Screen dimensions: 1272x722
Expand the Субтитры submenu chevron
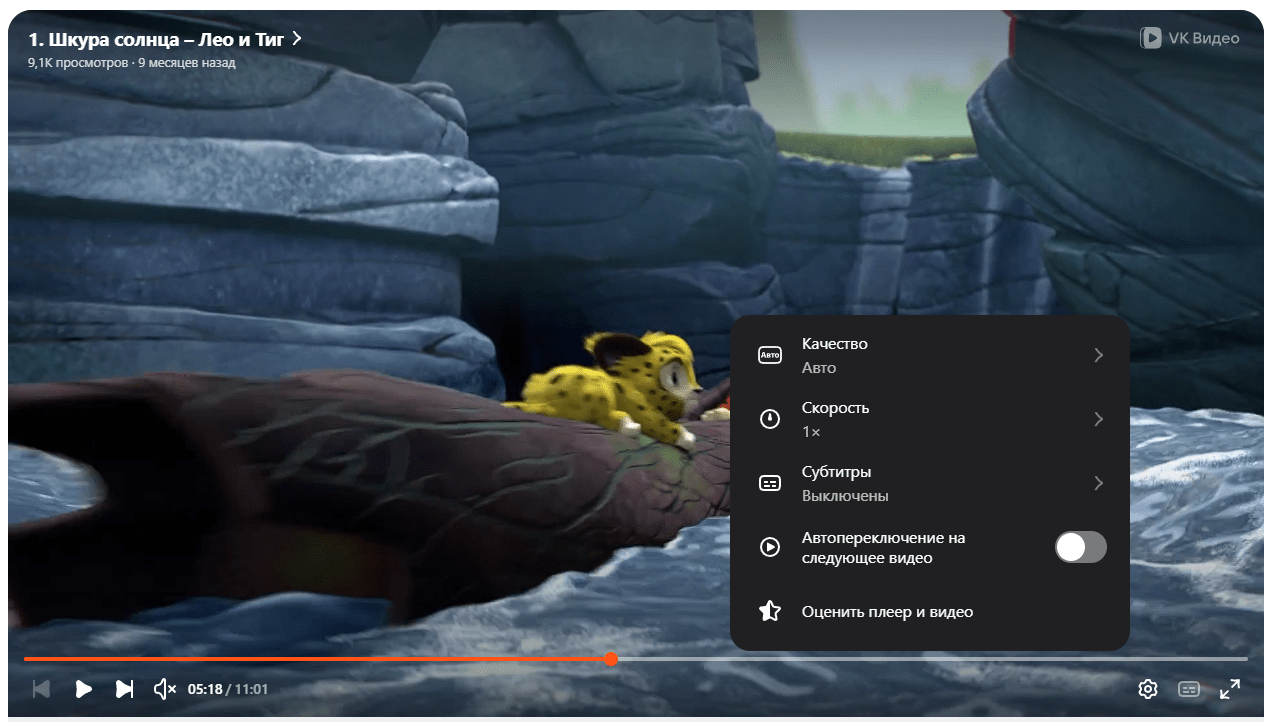[1098, 483]
